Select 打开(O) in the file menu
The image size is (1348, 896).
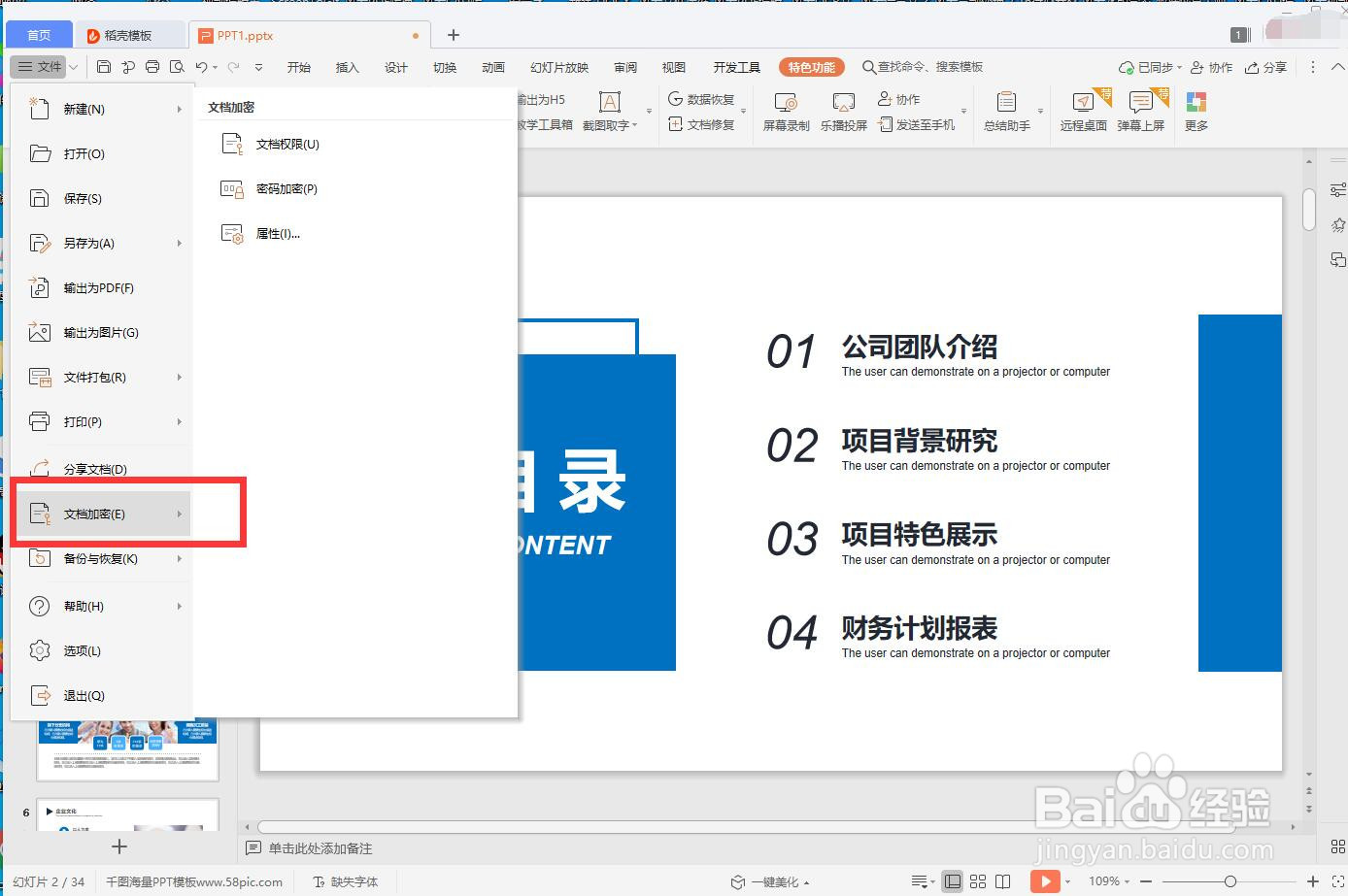(102, 153)
